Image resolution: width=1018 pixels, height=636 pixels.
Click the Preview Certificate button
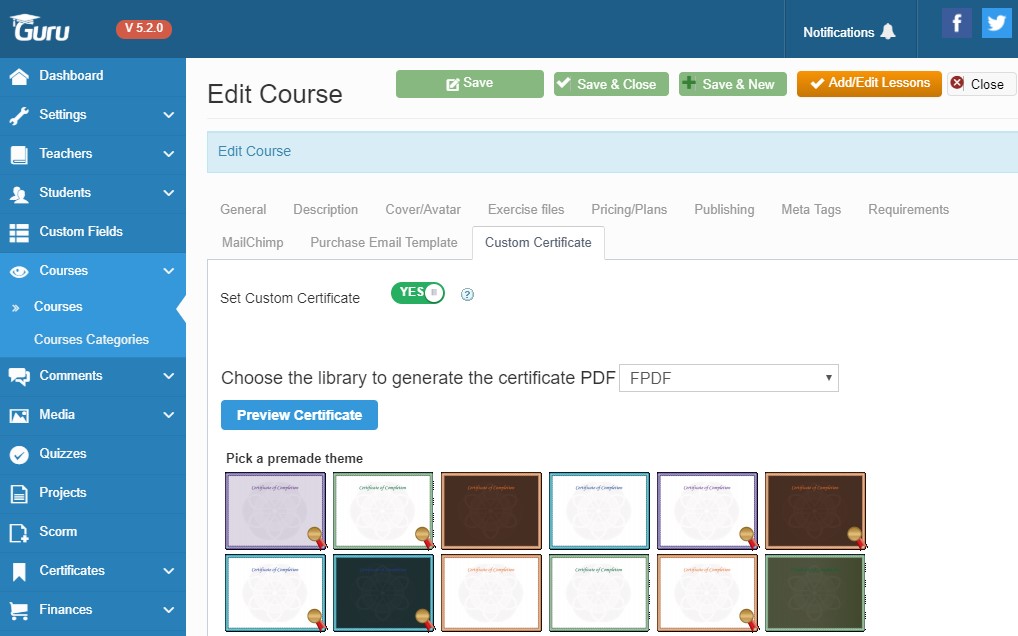coord(299,415)
